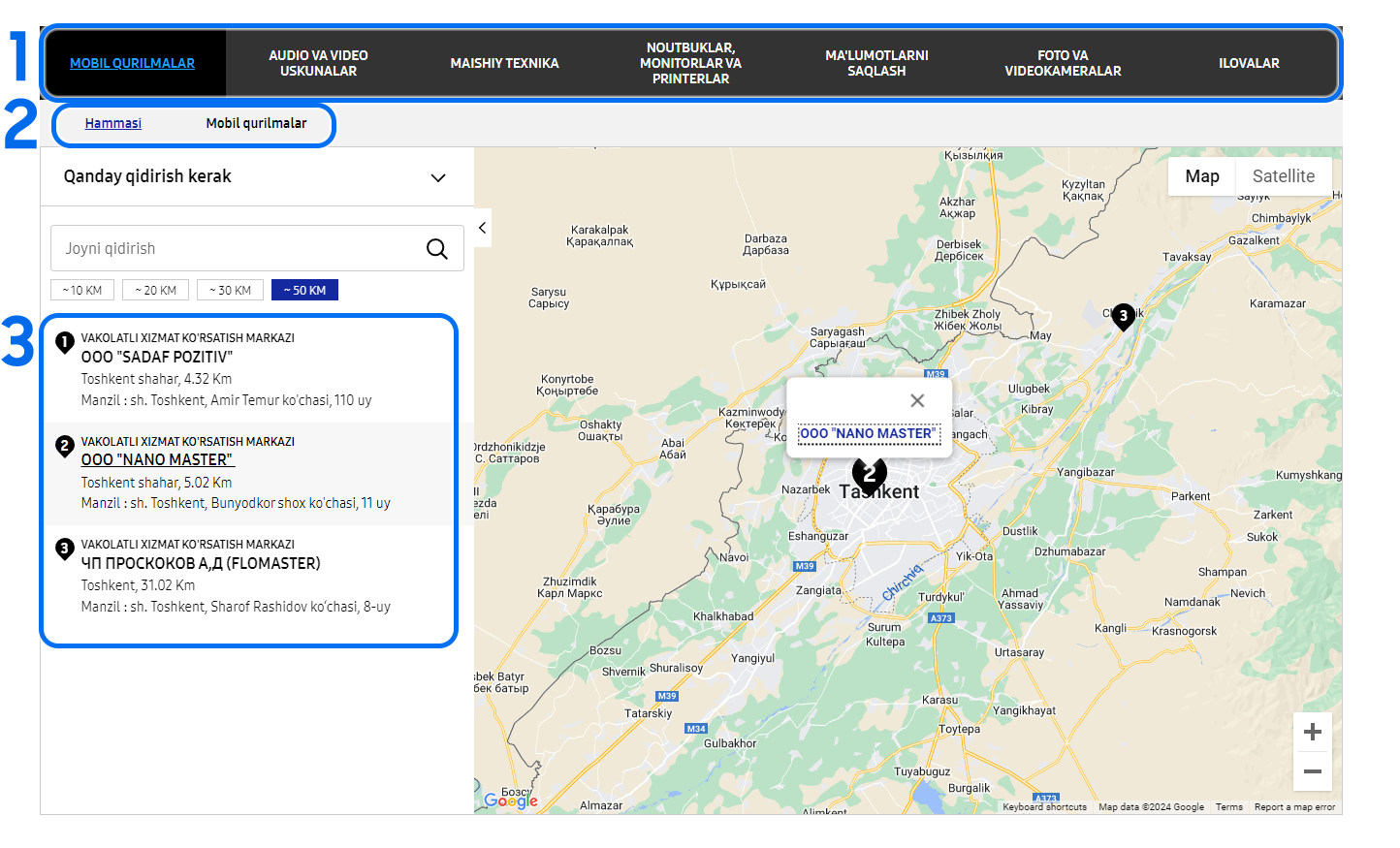Collapse the side panel with arrow
The image size is (1400, 848).
[x=482, y=228]
